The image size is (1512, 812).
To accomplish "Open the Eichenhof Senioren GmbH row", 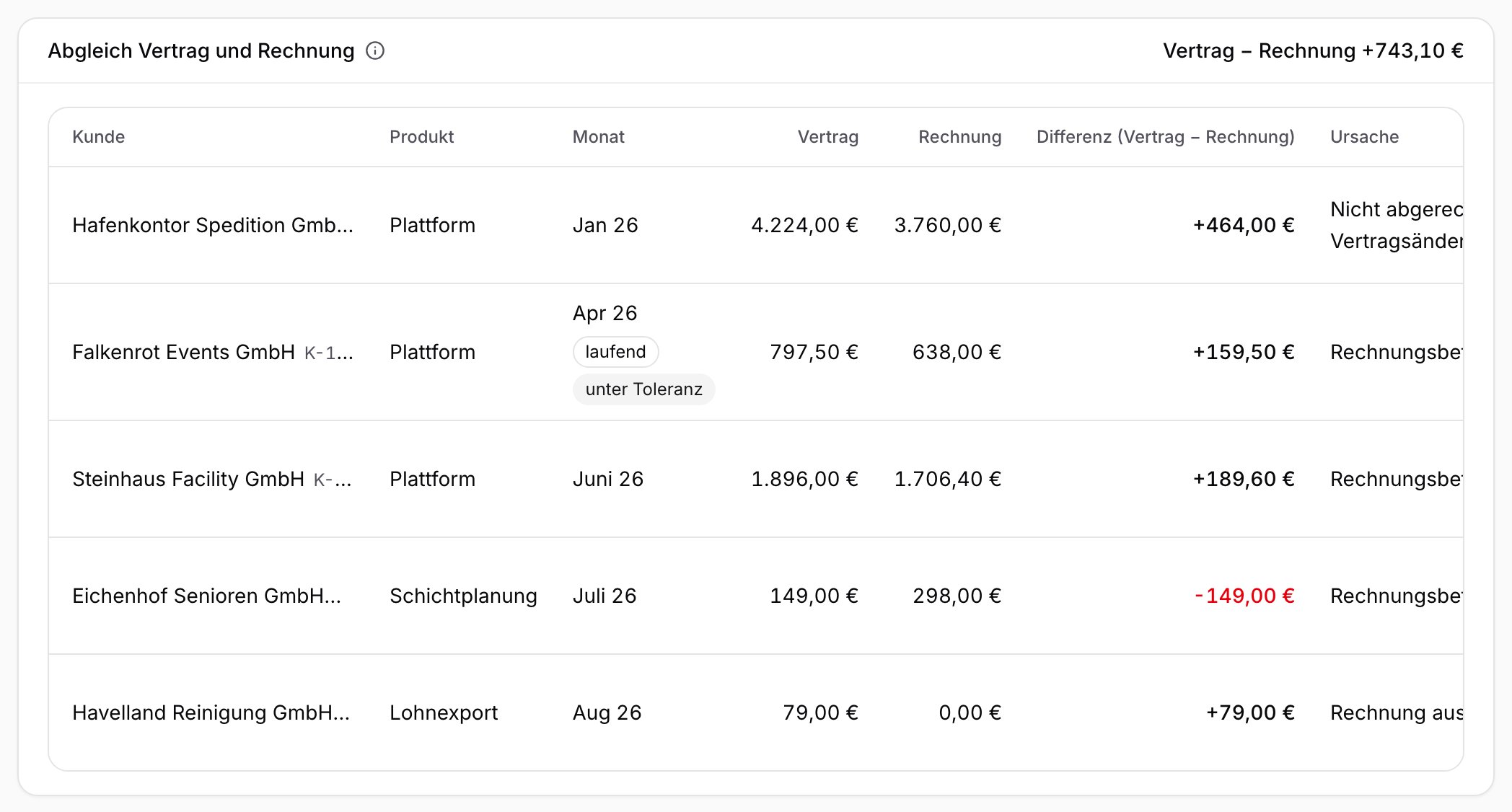I will [756, 596].
